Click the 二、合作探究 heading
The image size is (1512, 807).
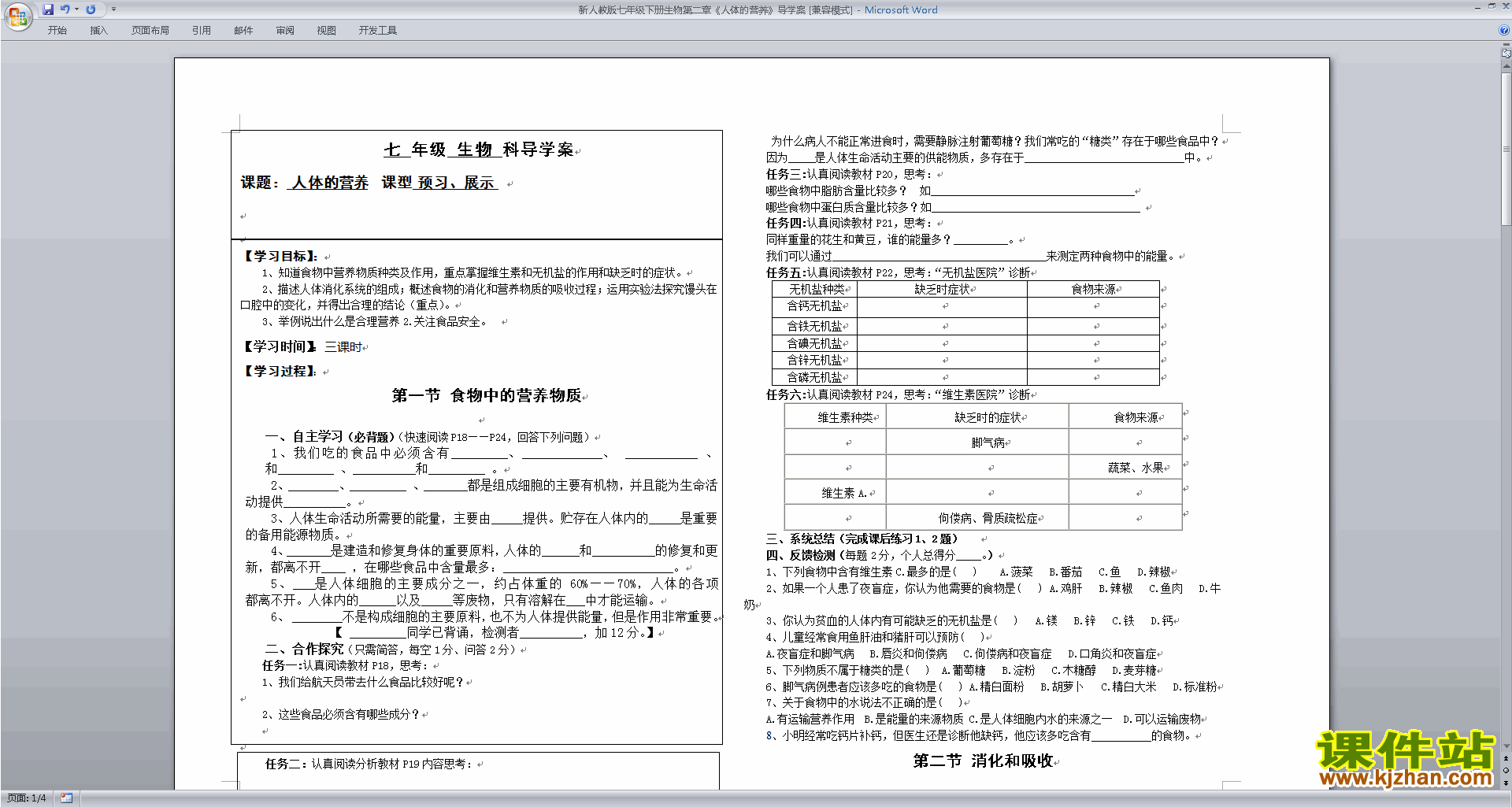(x=304, y=650)
